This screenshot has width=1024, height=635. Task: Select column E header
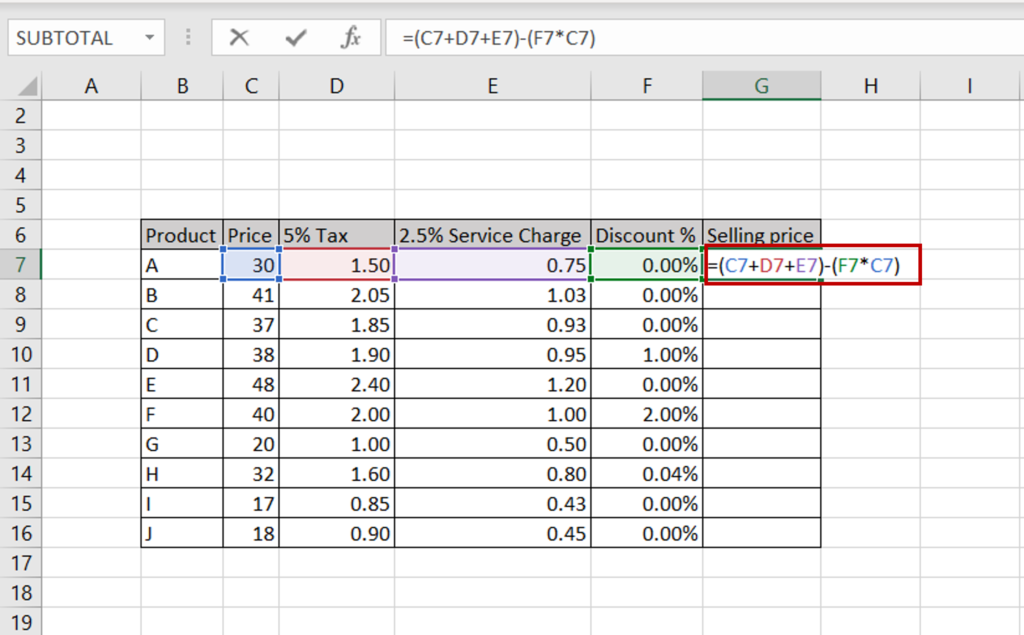492,86
